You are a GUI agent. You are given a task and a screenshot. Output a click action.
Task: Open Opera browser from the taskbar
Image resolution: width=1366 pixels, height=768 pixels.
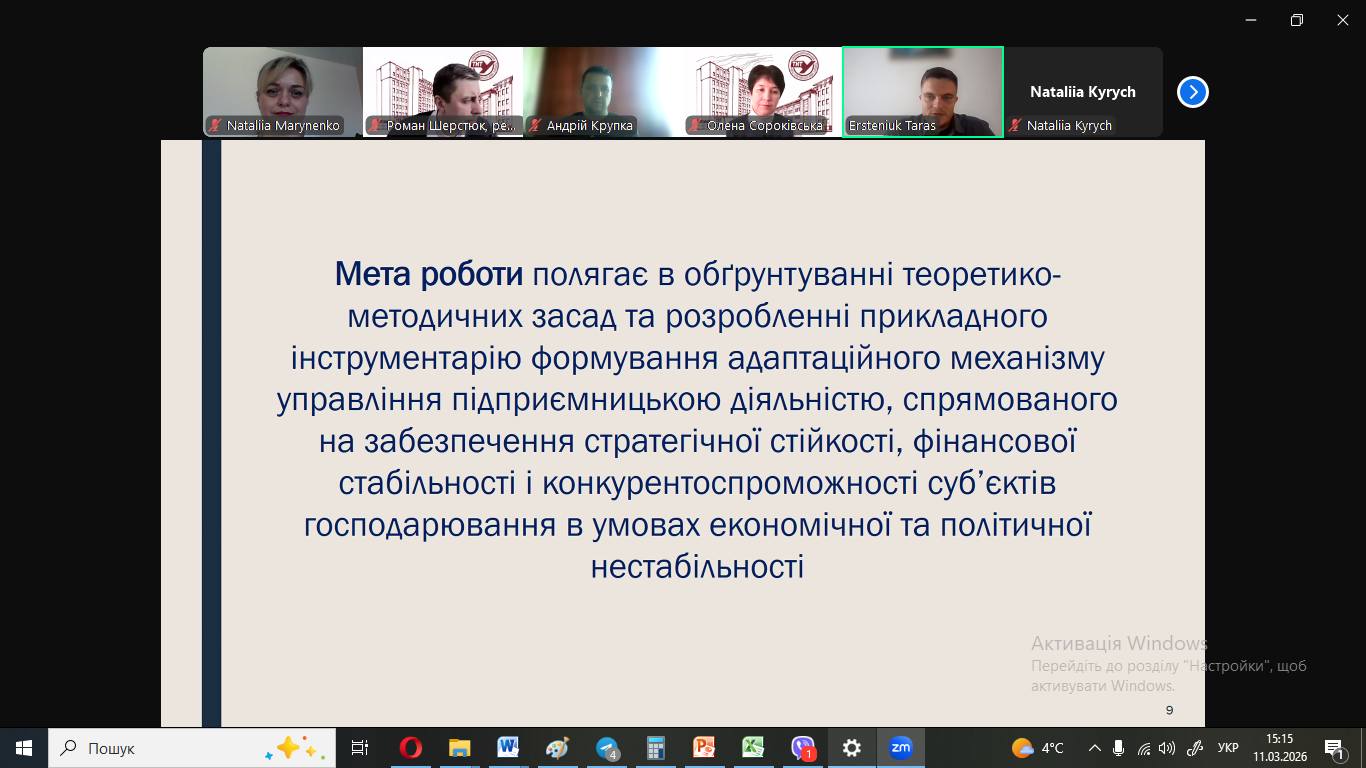(410, 748)
